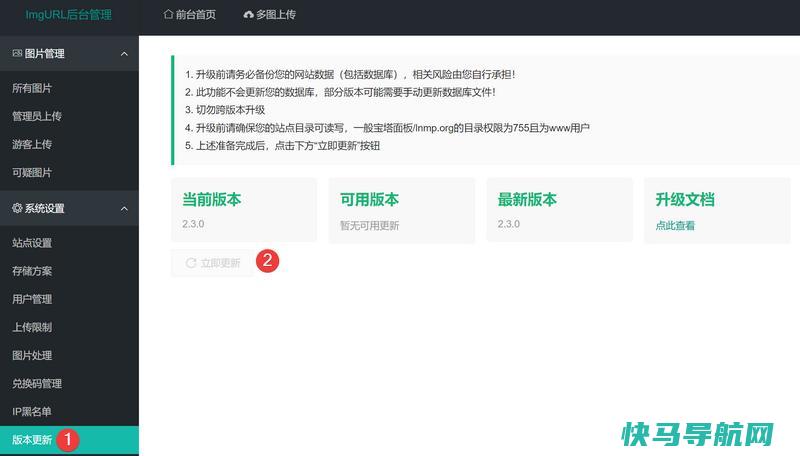Click the 2.3.0 value under 最新版本
The image size is (800, 456).
(x=509, y=224)
